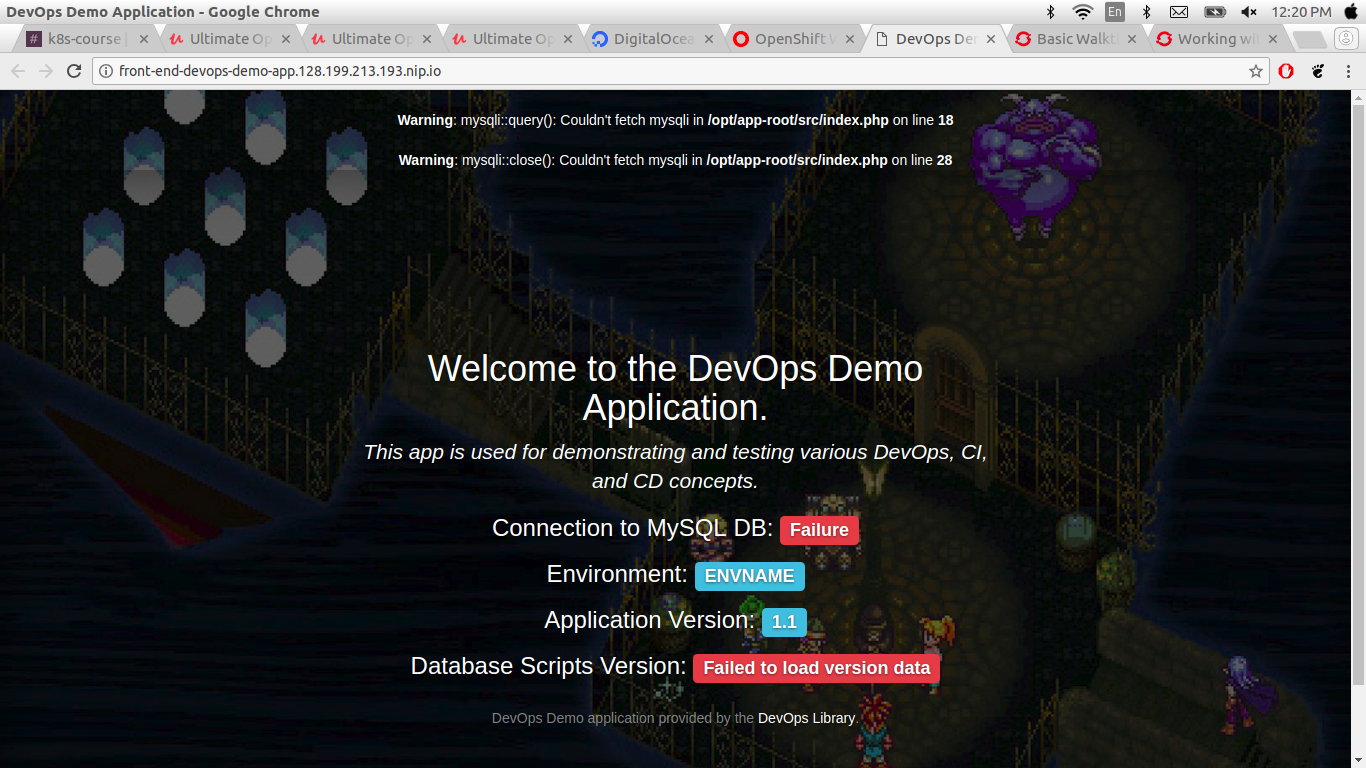This screenshot has height=768, width=1366.
Task: Click the ENVNAME environment badge
Action: [750, 576]
